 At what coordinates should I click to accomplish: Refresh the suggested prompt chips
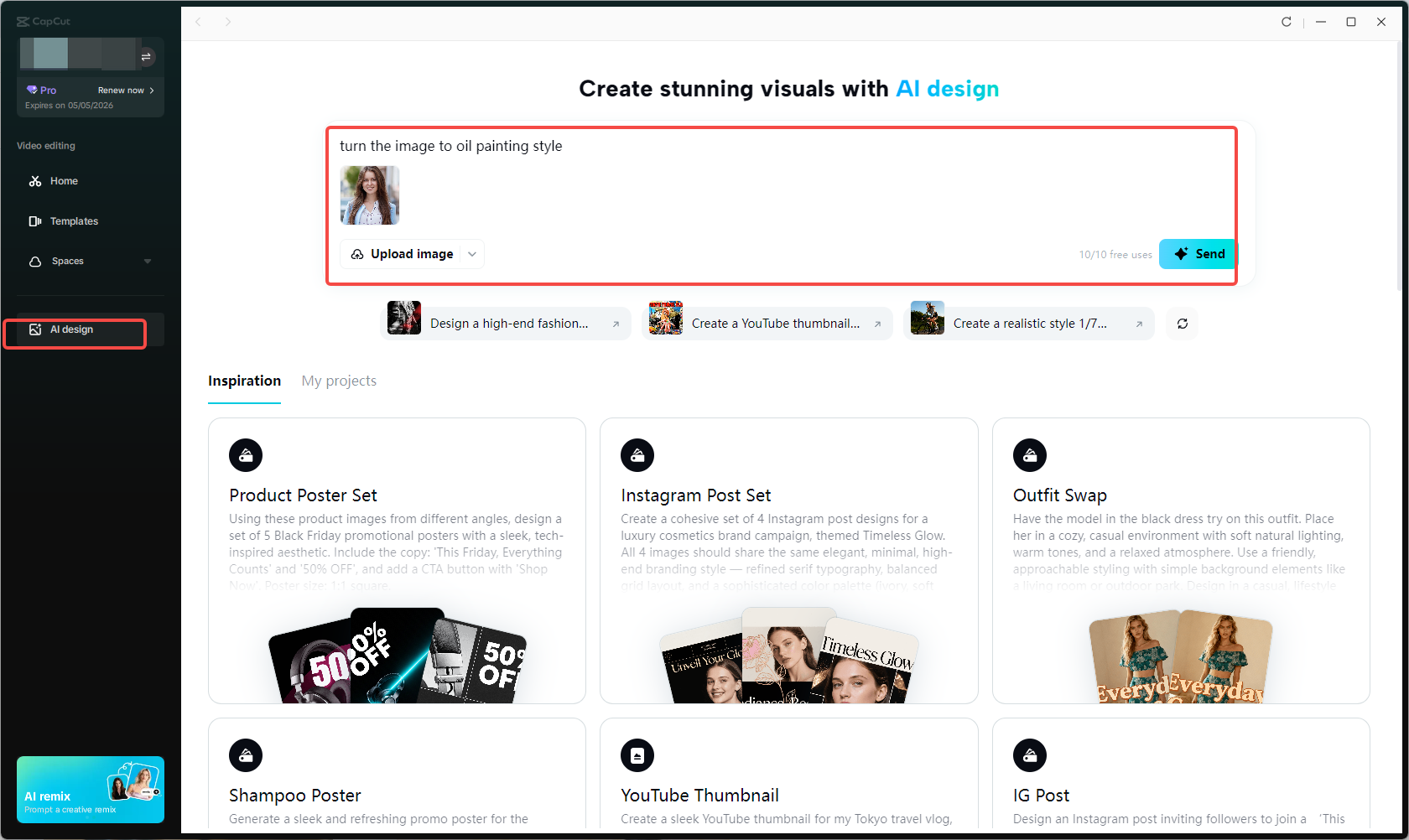(x=1183, y=324)
